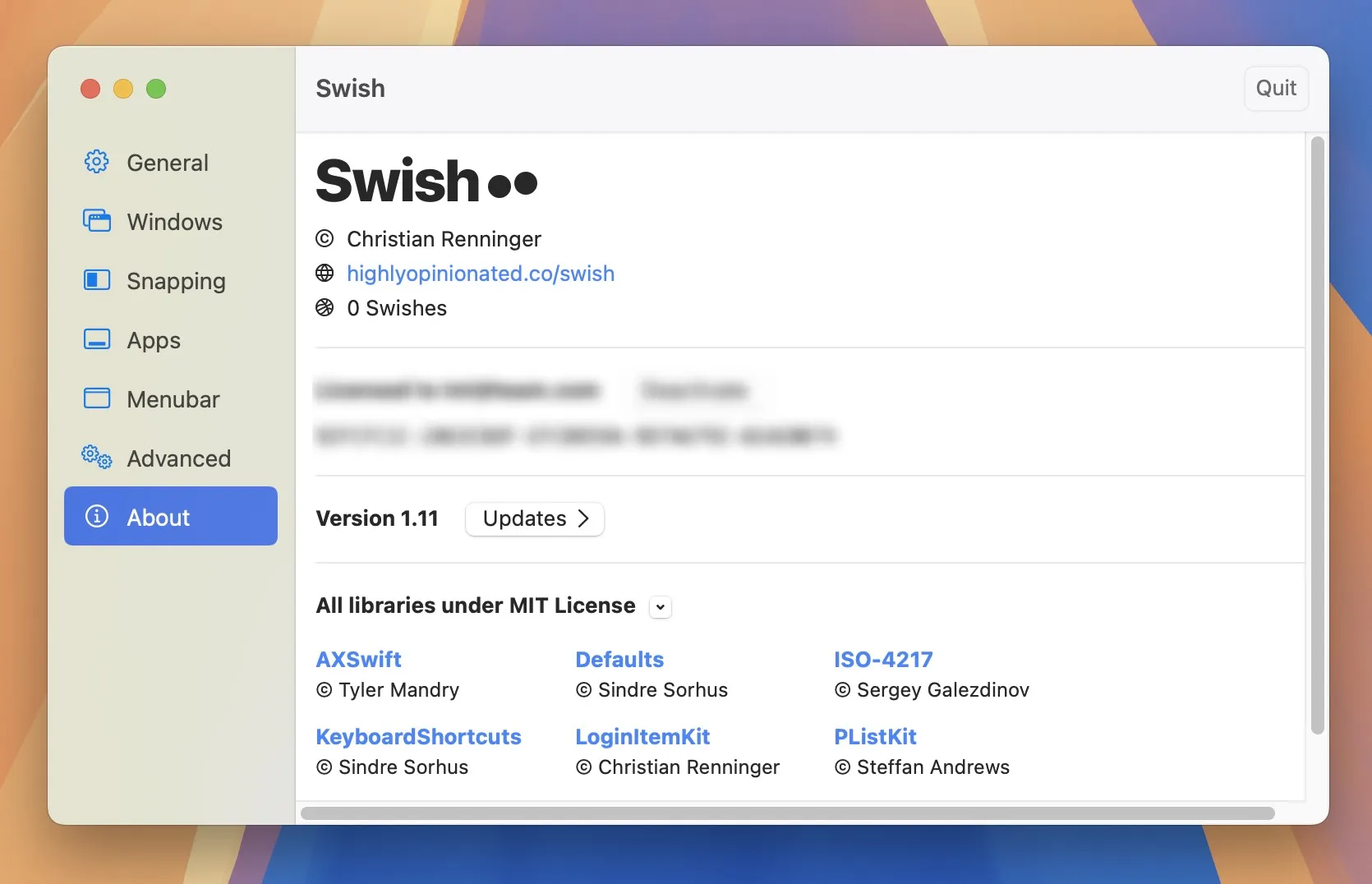Viewport: 1372px width, 884px height.
Task: Open the LoginItemKit library link
Action: coord(642,737)
